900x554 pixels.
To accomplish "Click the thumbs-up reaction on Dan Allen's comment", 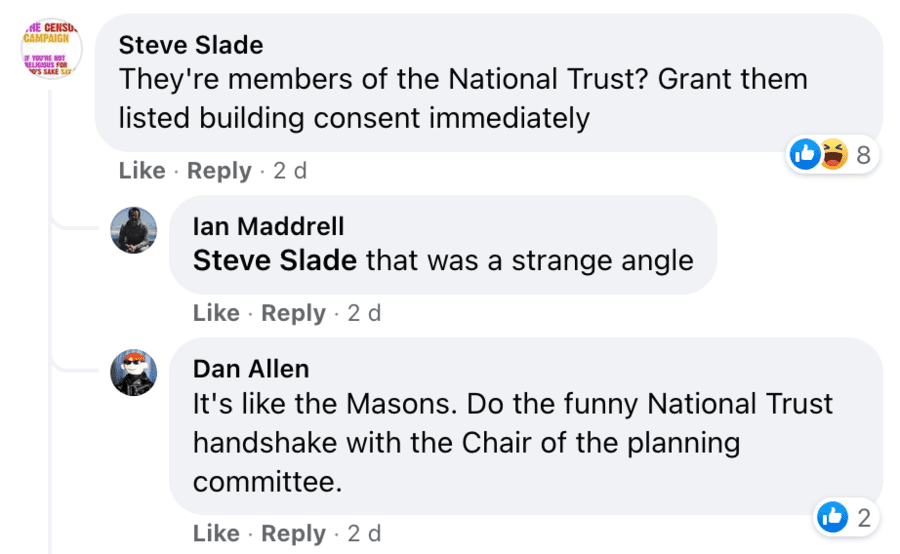I will click(x=832, y=517).
